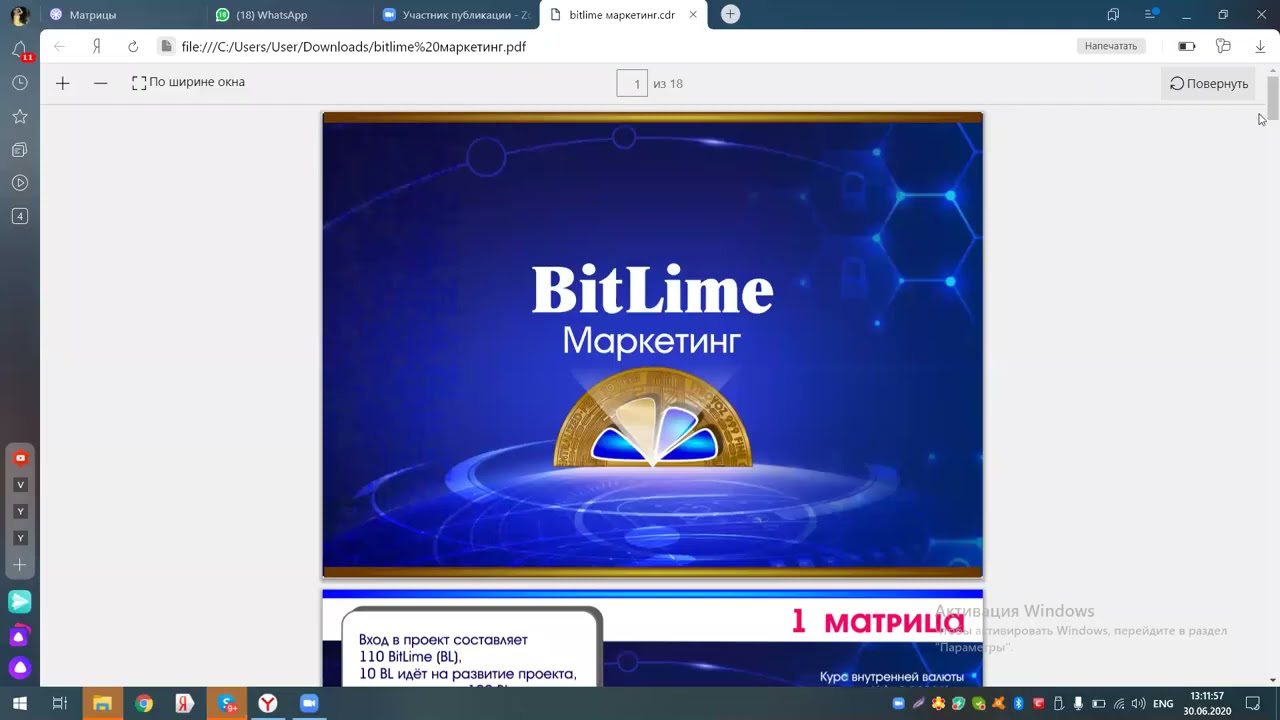Open the Yandex browser main menu
Screen dimensions: 1280x720
point(1151,15)
